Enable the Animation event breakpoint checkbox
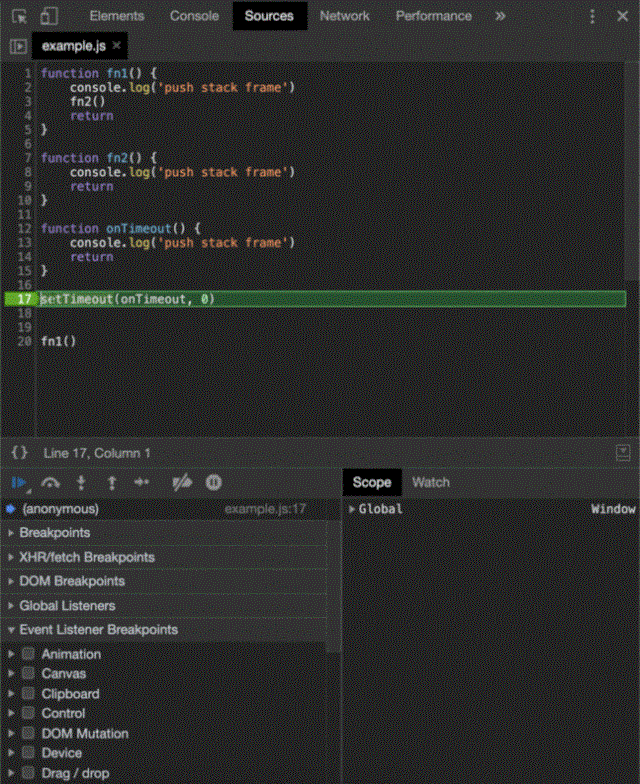This screenshot has width=640, height=784. 29,654
